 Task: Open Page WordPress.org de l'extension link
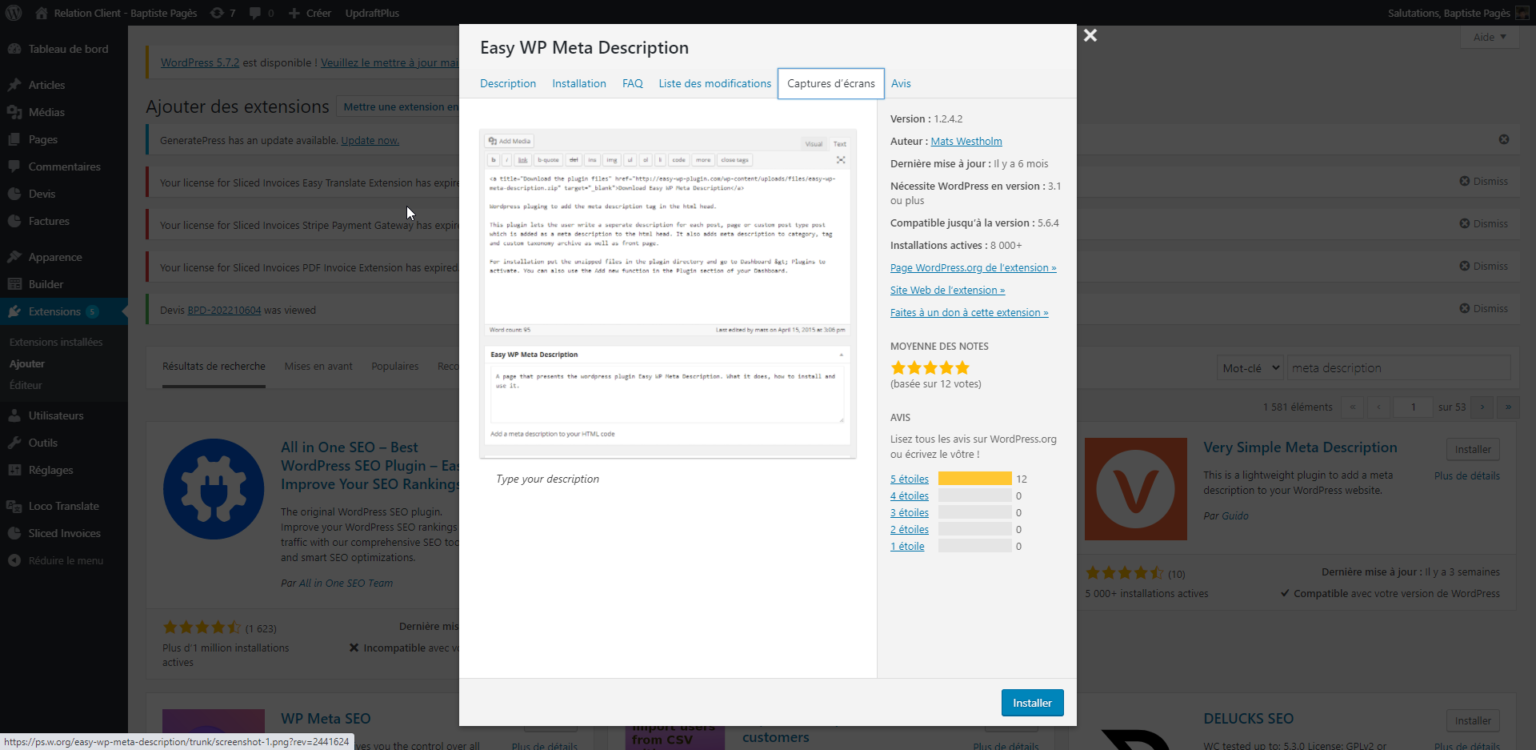973,268
